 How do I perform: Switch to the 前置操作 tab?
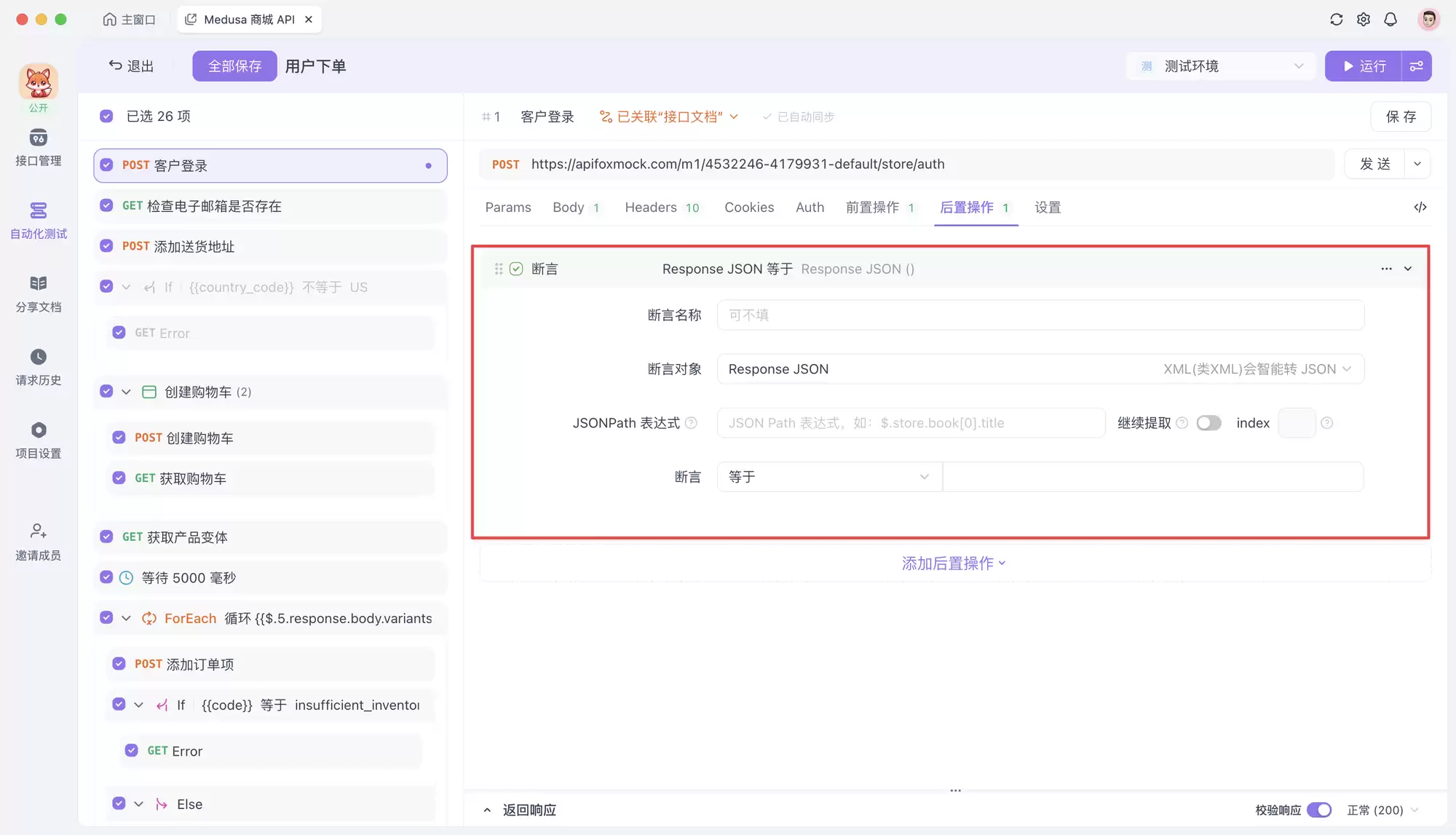click(x=880, y=207)
